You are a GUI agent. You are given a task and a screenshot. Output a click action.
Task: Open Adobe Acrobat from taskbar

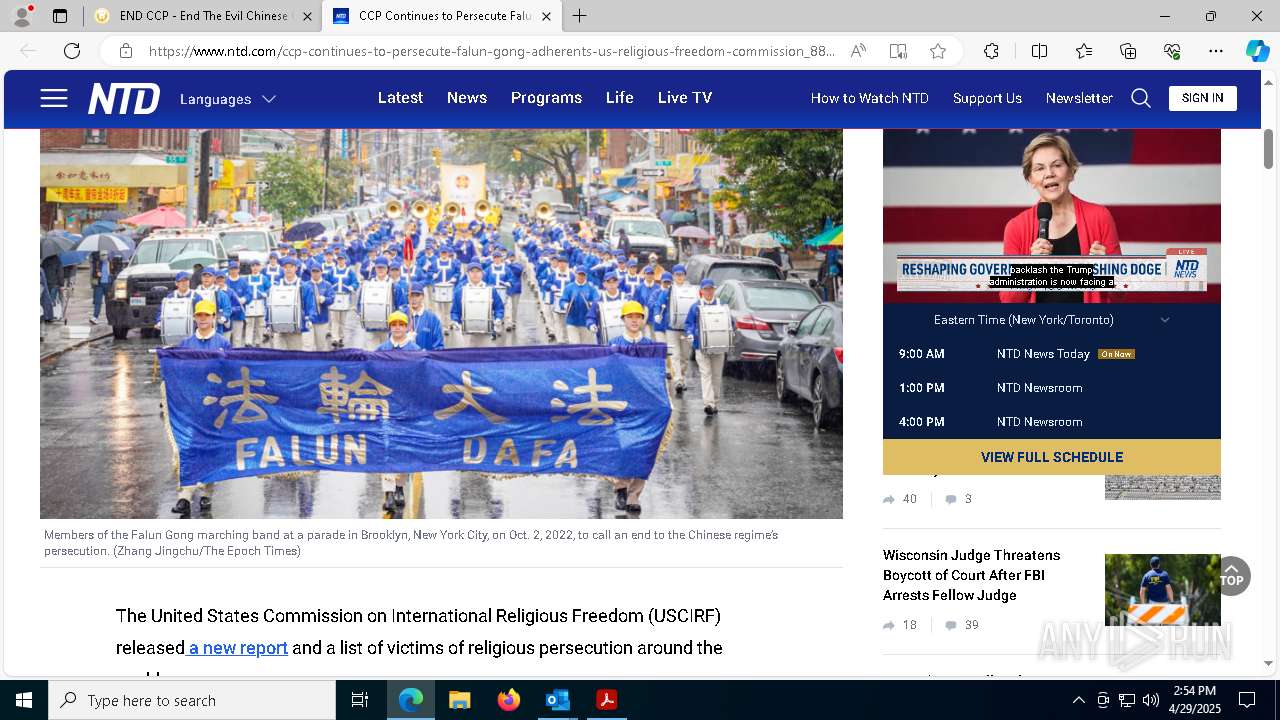pos(606,700)
